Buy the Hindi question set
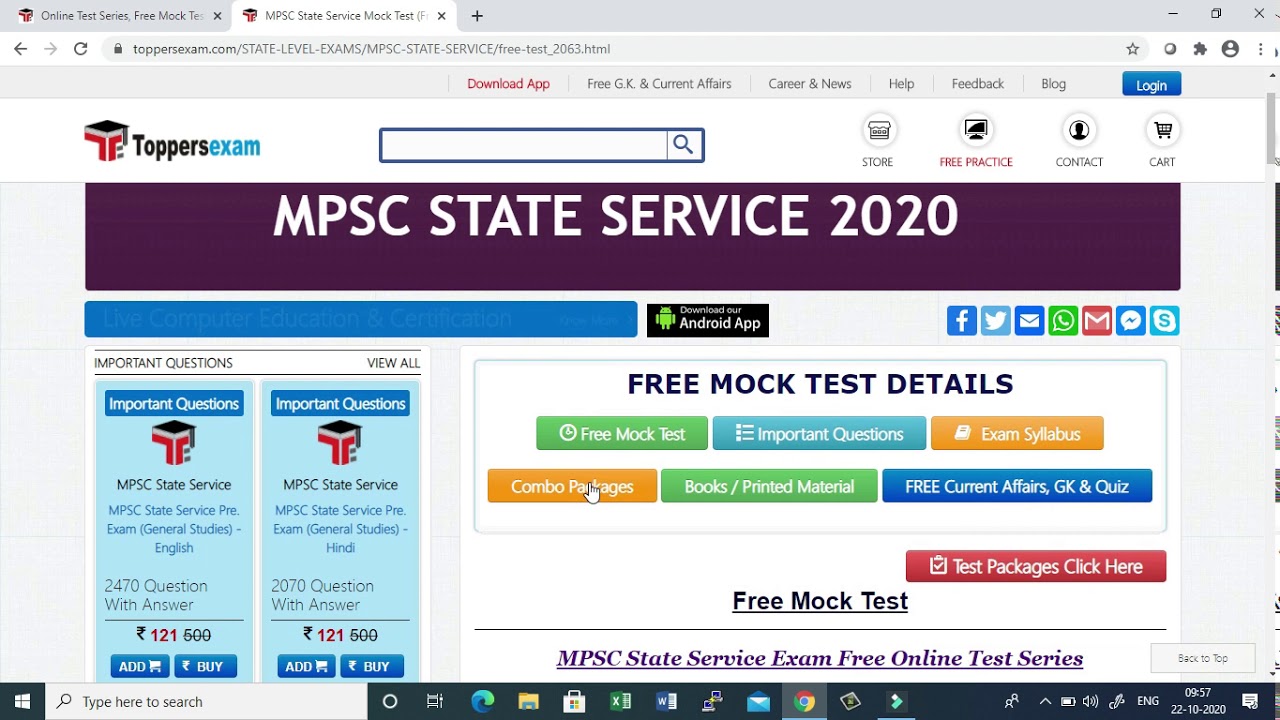 pyautogui.click(x=371, y=667)
